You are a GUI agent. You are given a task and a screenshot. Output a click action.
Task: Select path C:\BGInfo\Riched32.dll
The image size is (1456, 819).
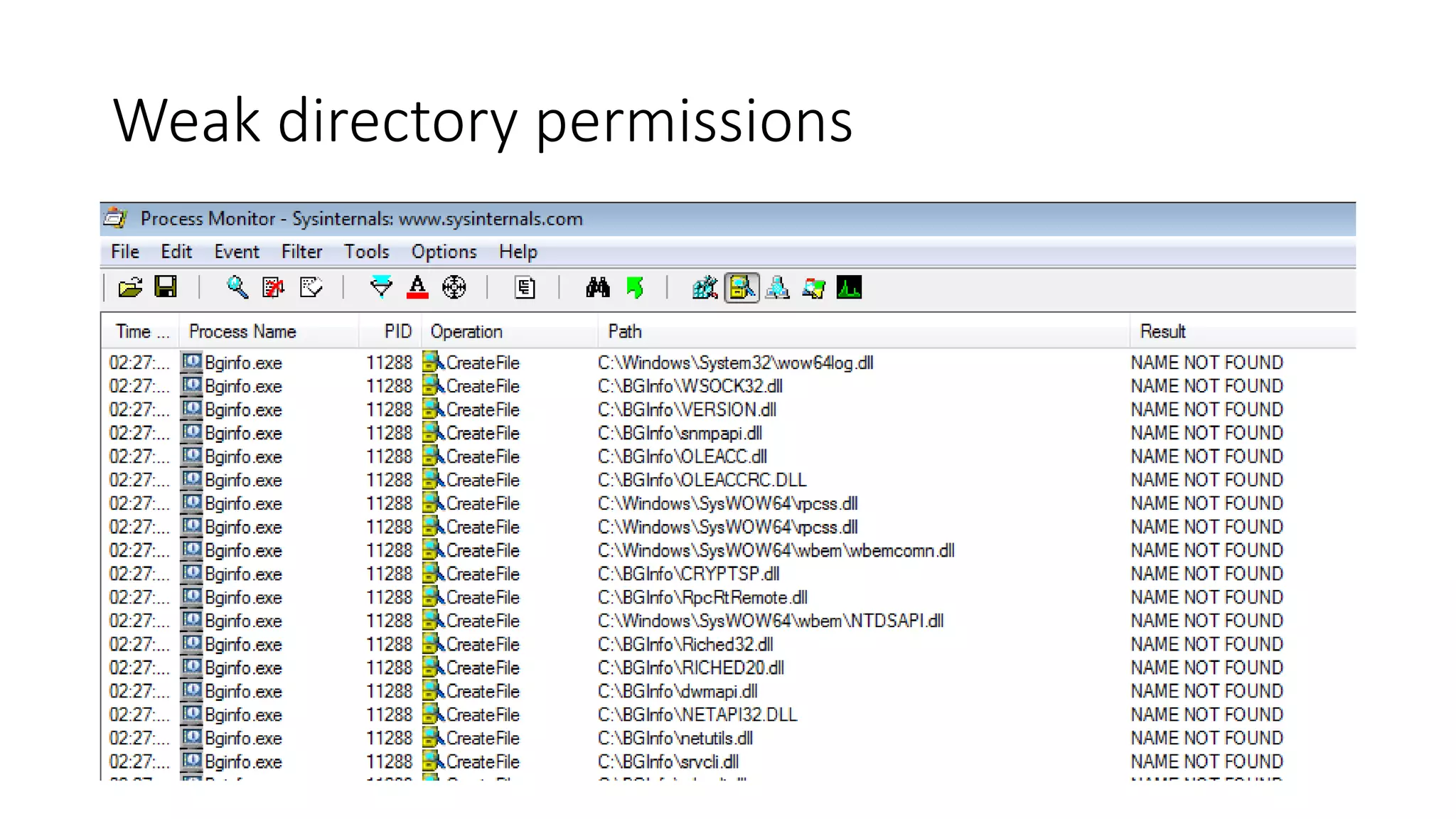coord(685,644)
